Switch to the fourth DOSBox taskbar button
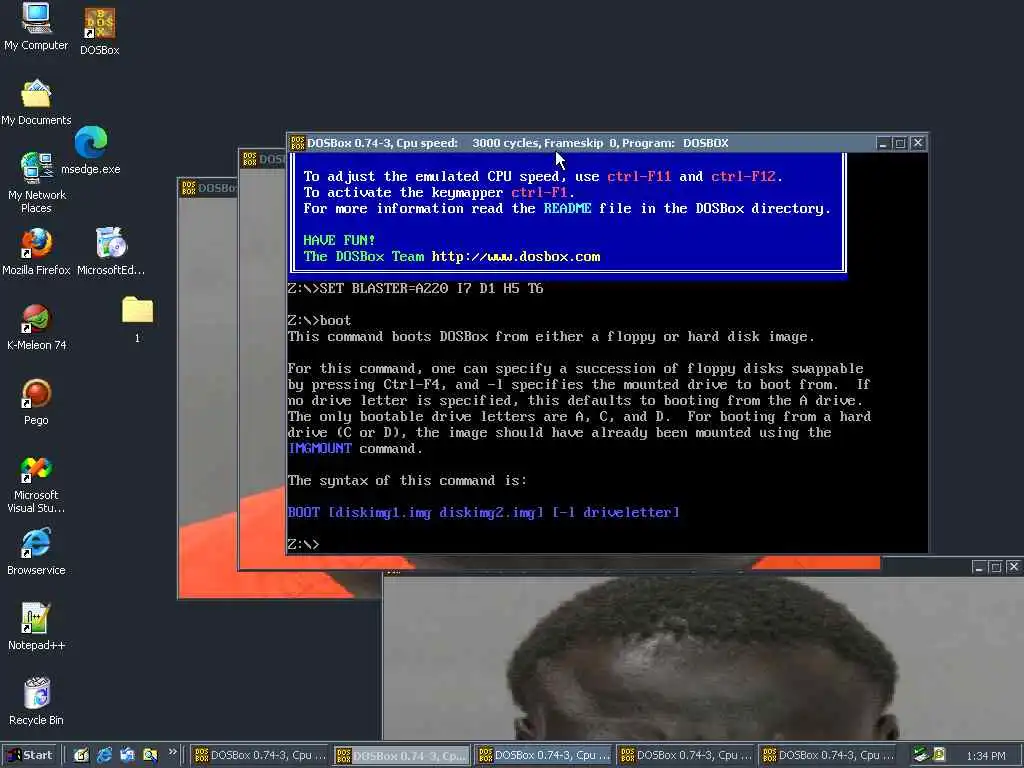1024x768 pixels. 686,755
